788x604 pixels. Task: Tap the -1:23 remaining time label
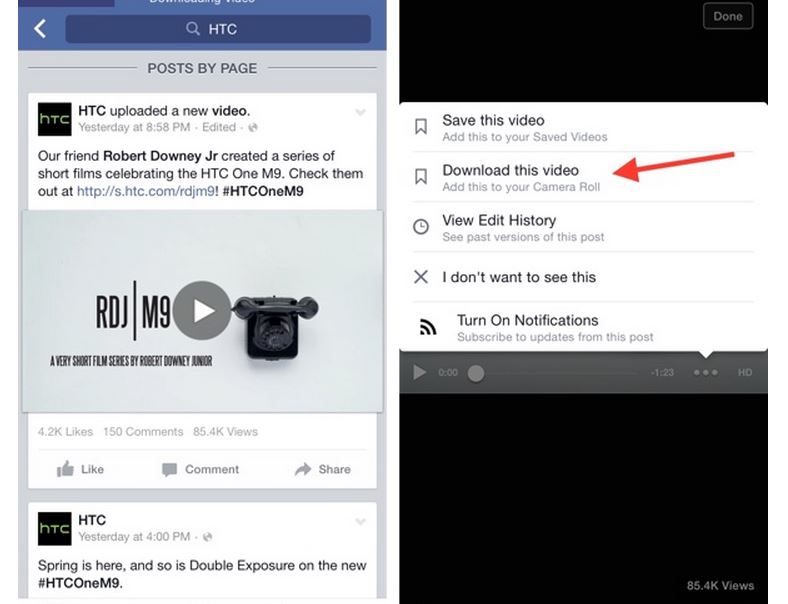[662, 372]
